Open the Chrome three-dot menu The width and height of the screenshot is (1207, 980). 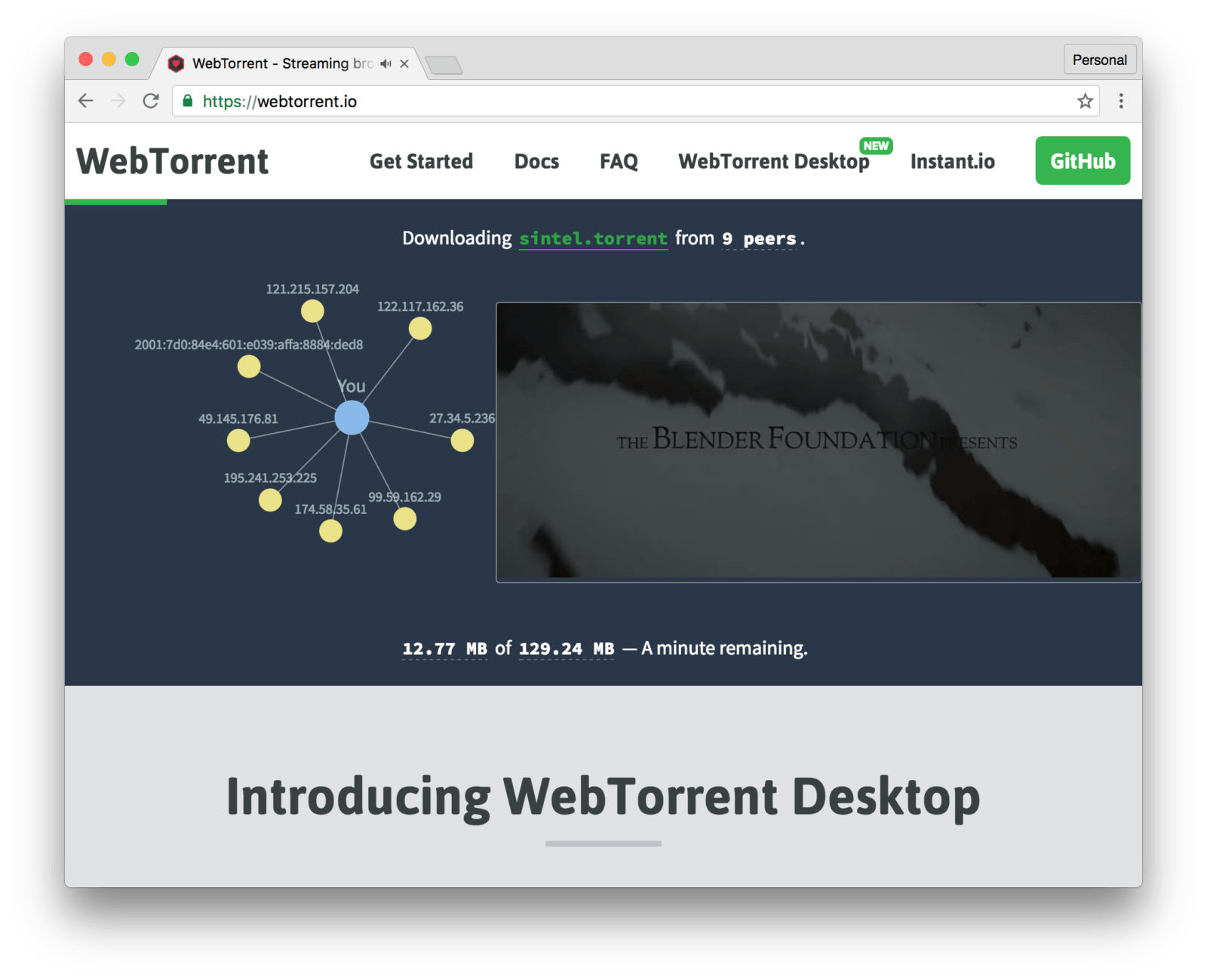pos(1121,101)
